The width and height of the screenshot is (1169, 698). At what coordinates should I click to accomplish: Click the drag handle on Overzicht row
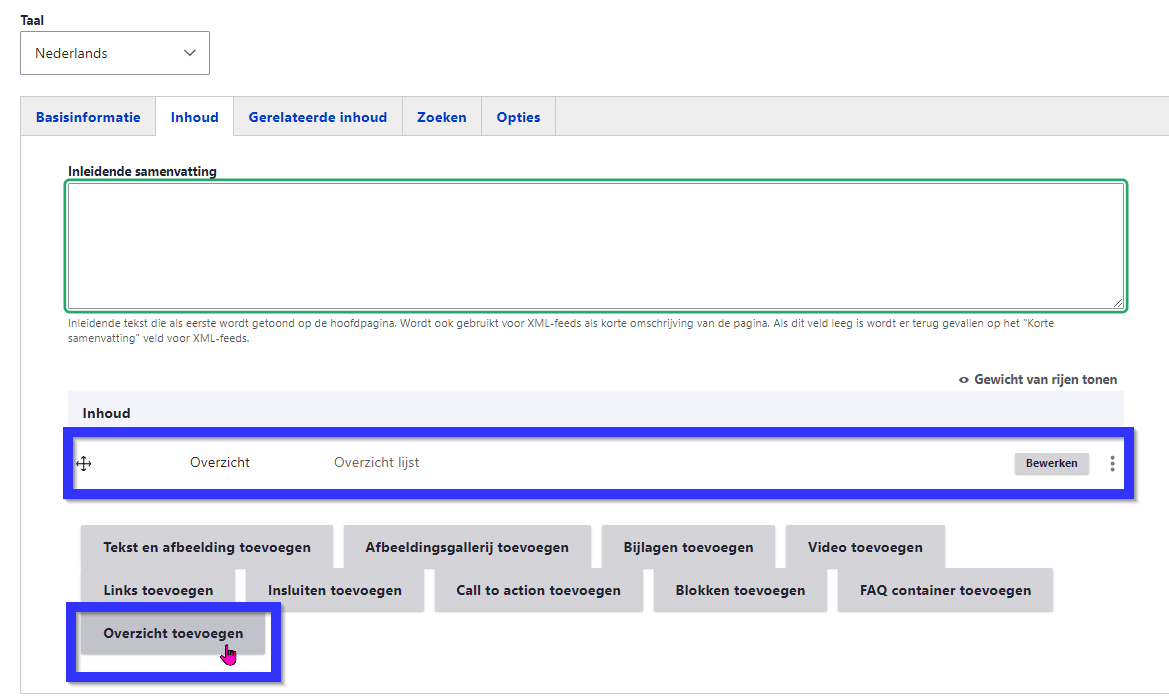tap(84, 463)
